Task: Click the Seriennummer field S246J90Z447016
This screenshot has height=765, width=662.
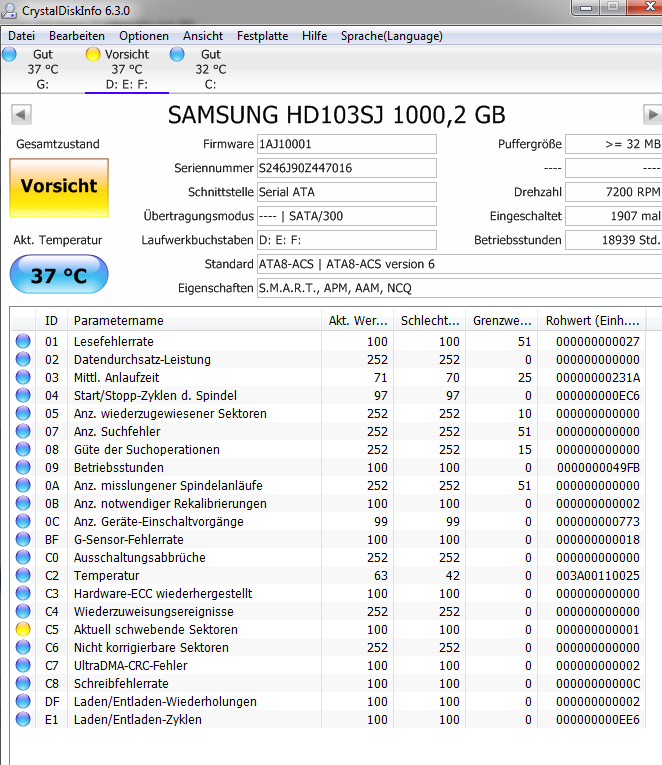Action: pos(347,168)
